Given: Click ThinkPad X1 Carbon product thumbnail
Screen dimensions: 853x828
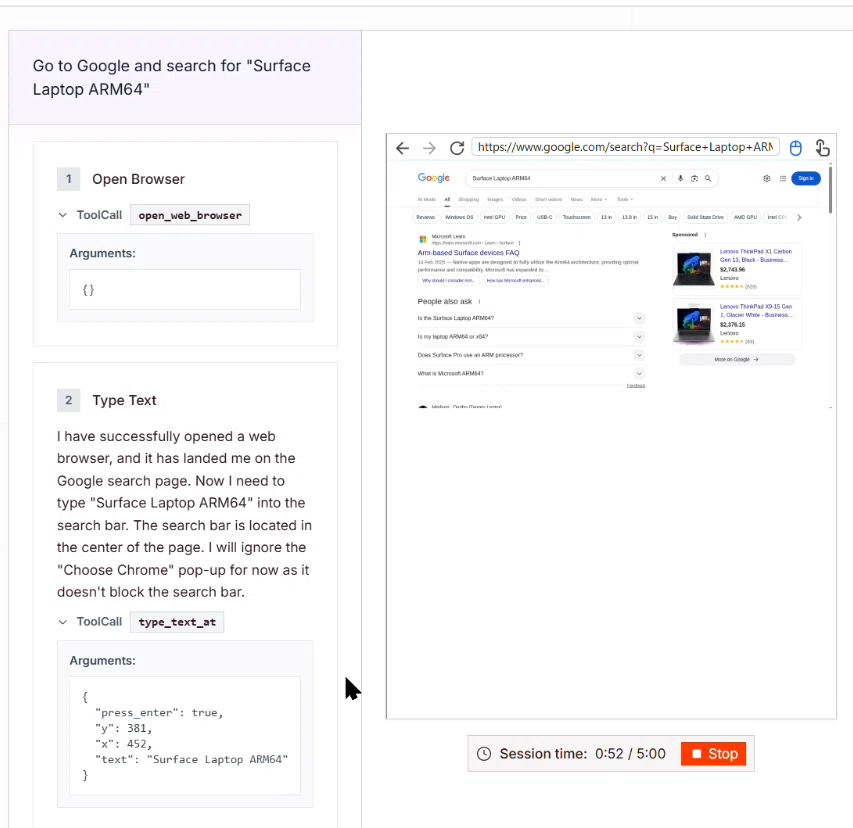Looking at the screenshot, I should (x=694, y=268).
